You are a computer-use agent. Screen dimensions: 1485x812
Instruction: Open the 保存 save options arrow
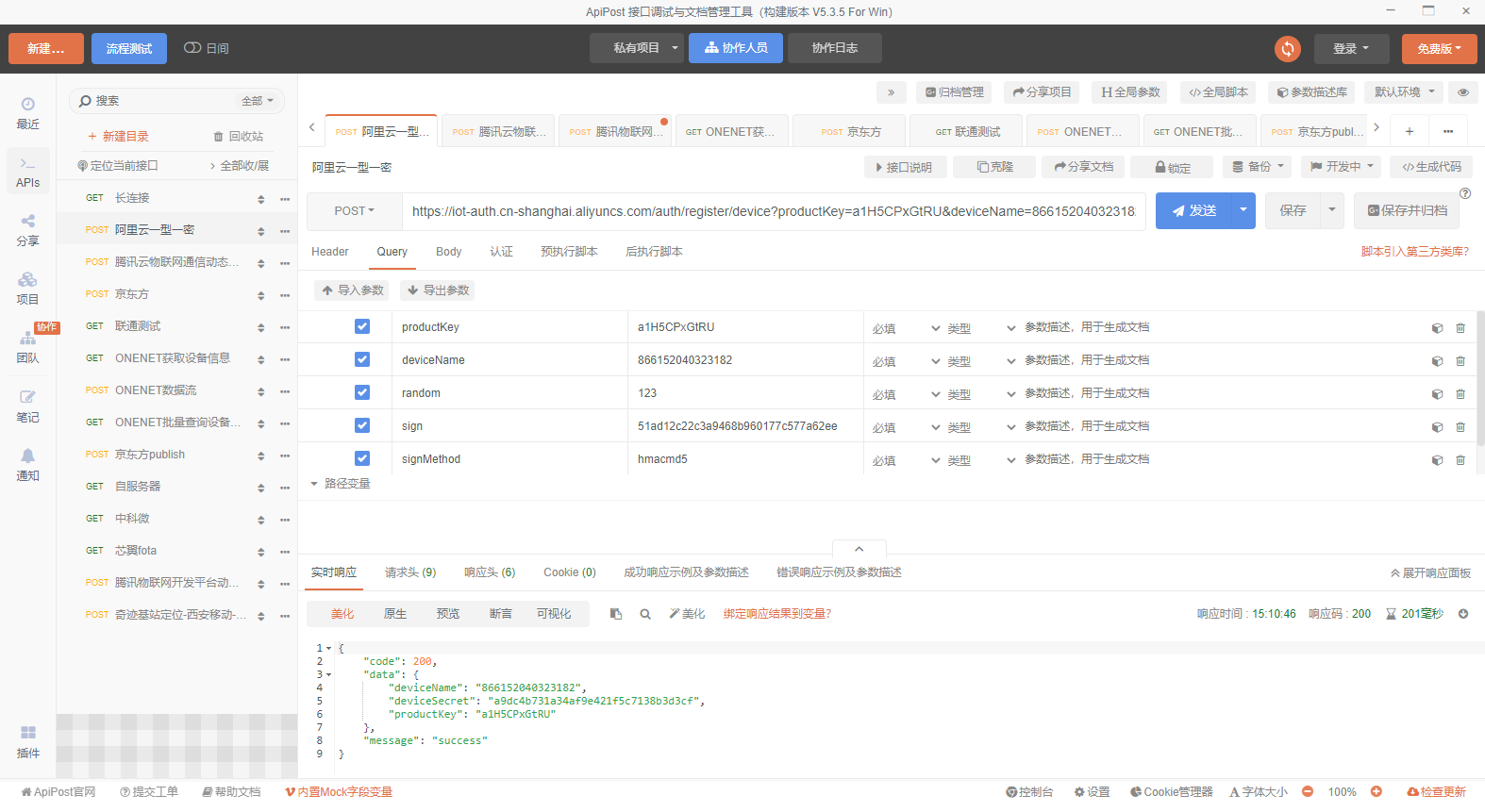pyautogui.click(x=1332, y=210)
